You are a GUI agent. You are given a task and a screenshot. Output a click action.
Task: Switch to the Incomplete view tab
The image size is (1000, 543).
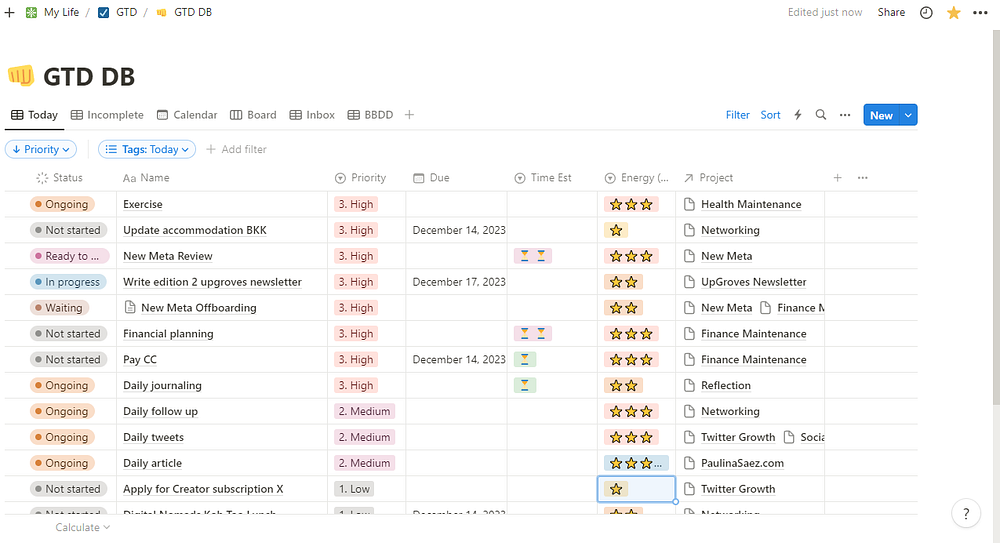pyautogui.click(x=107, y=115)
